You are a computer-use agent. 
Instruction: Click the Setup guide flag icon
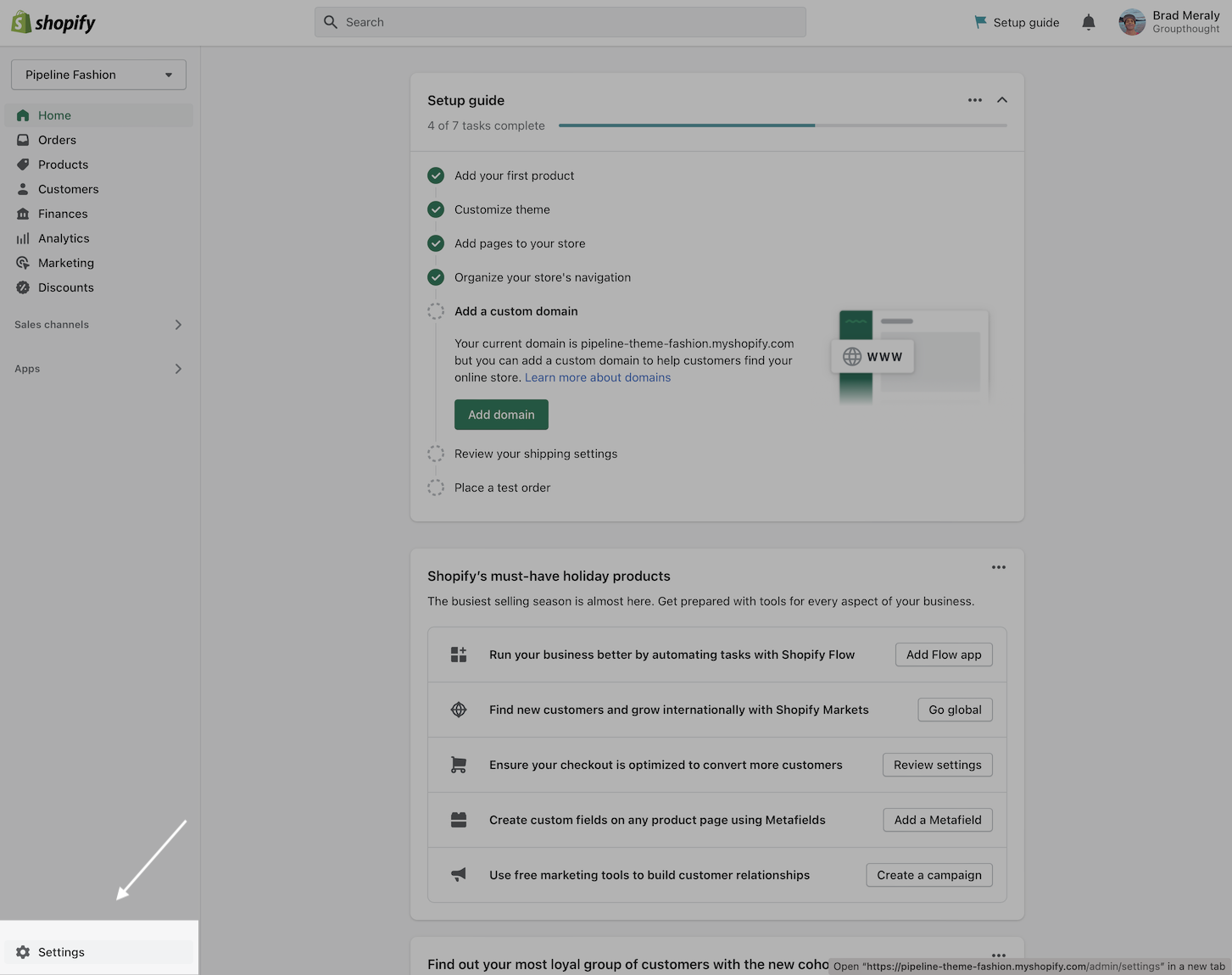tap(981, 22)
